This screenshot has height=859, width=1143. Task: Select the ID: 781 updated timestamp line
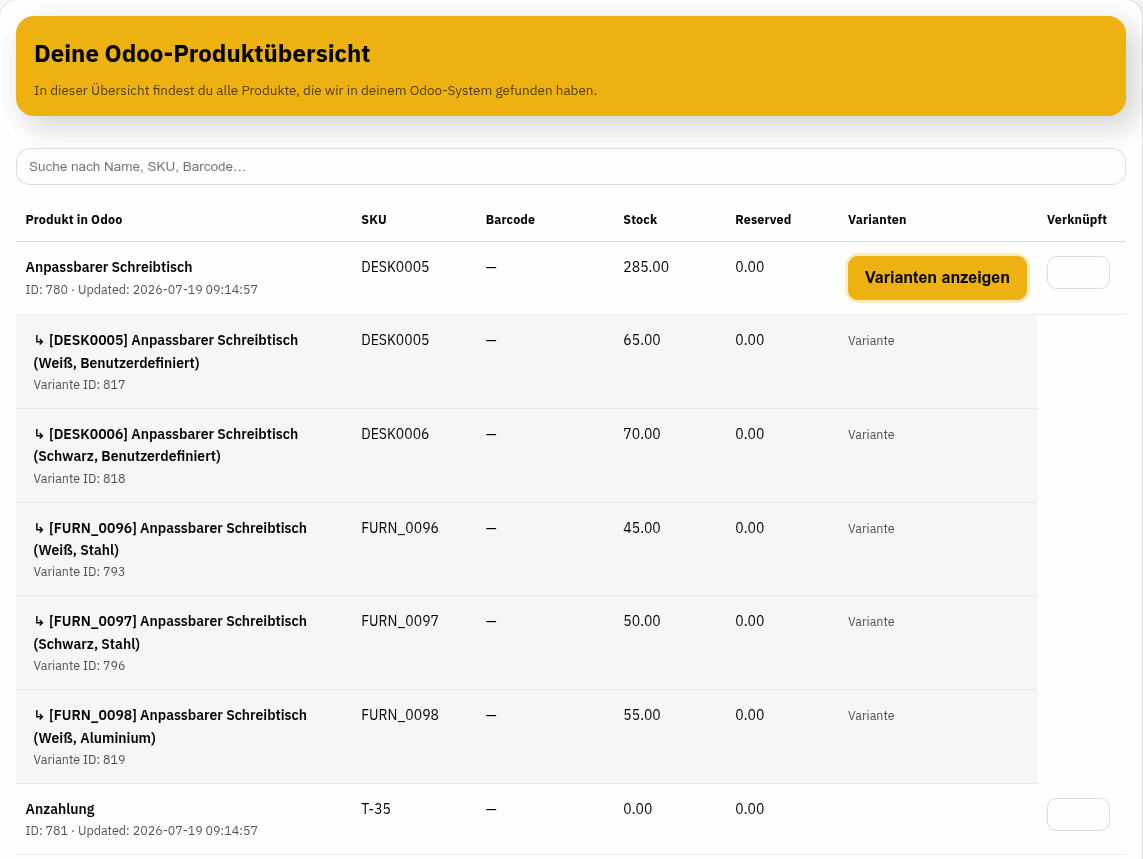pos(141,831)
